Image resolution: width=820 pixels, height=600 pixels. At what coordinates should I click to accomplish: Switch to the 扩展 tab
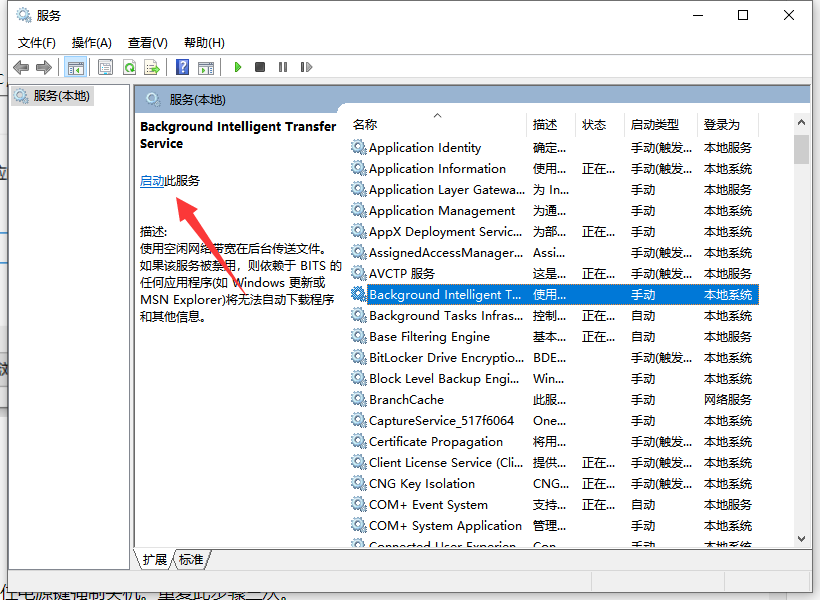155,560
